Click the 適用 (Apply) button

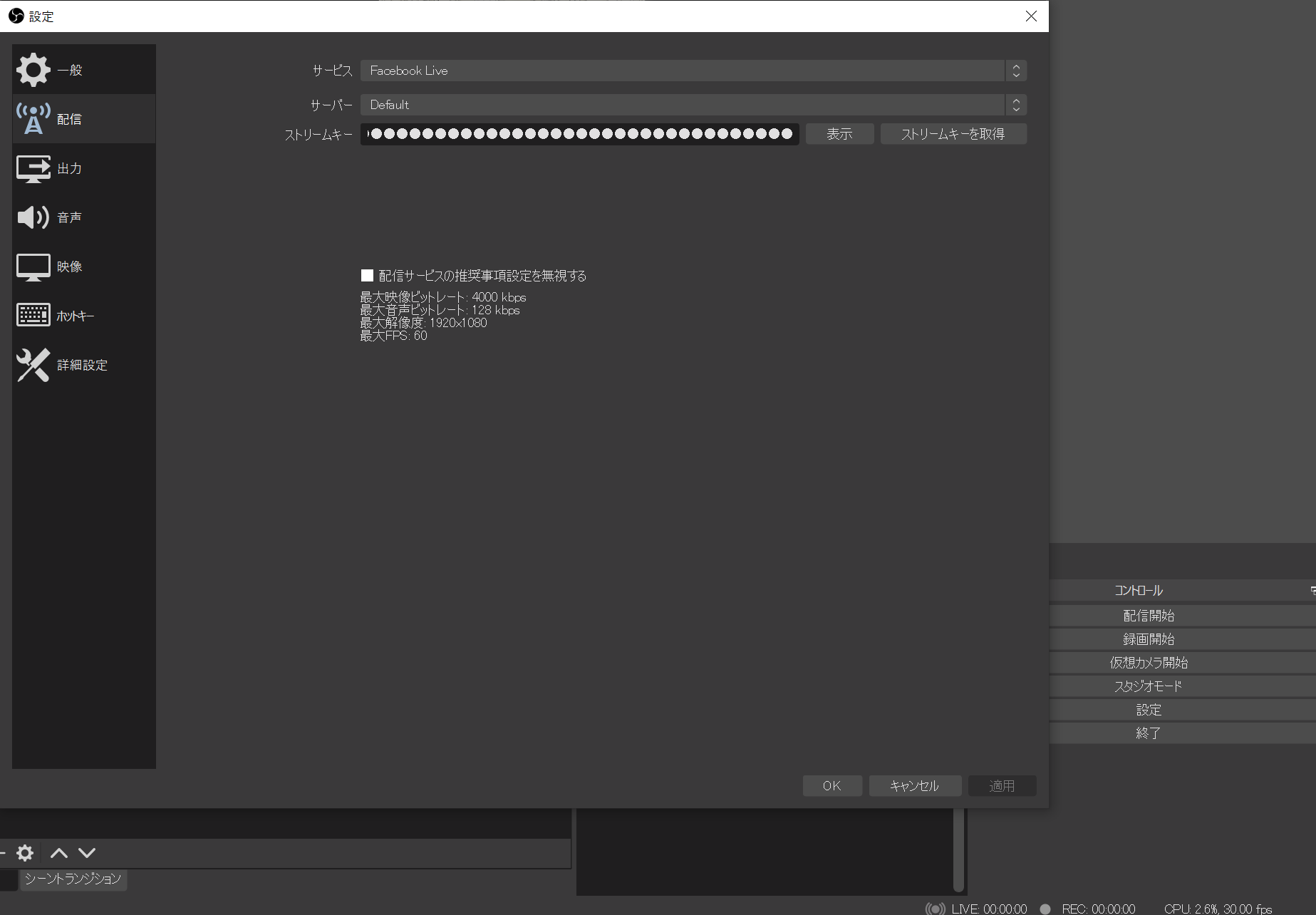coord(1002,785)
